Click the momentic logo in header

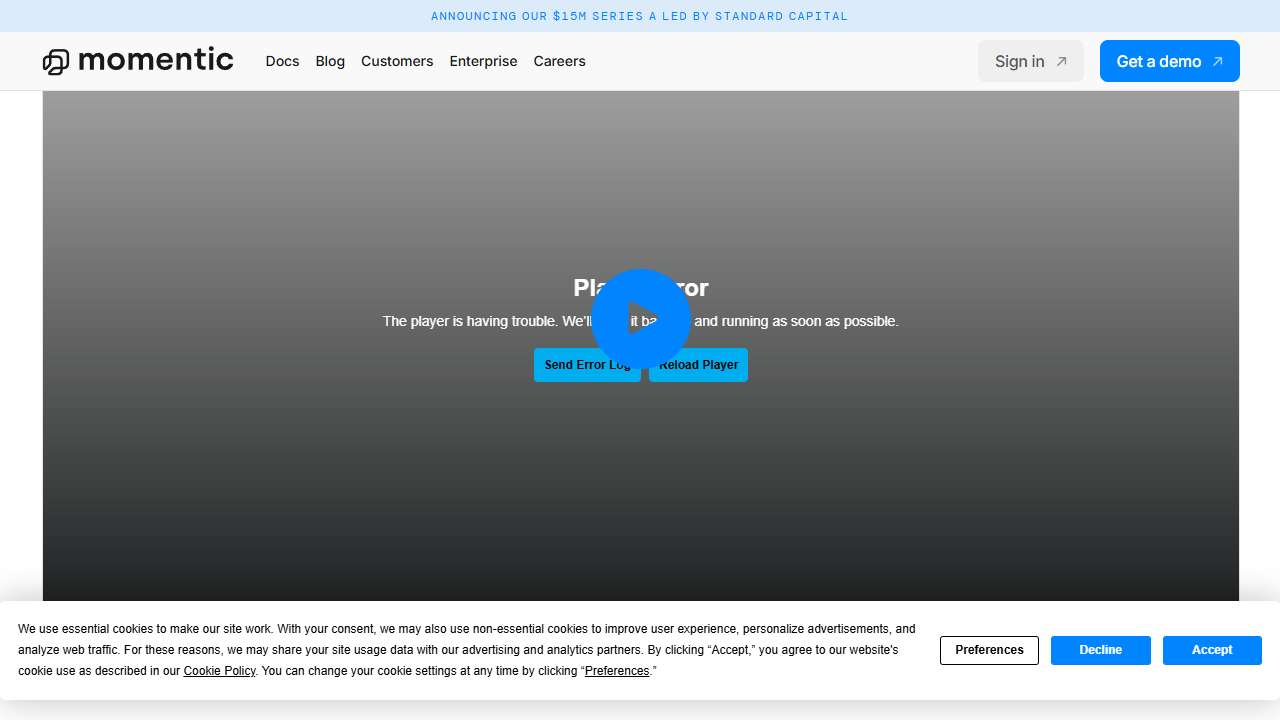[x=138, y=61]
